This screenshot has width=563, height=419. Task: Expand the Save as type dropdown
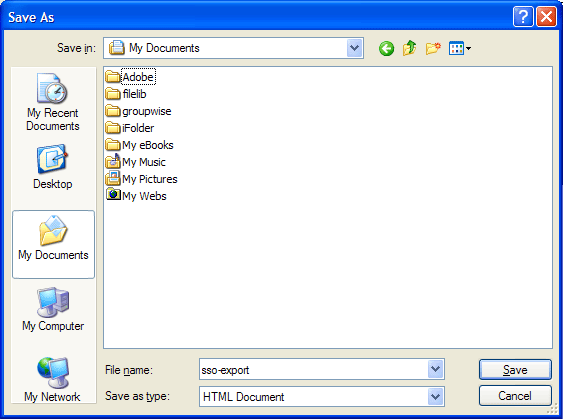pyautogui.click(x=436, y=397)
